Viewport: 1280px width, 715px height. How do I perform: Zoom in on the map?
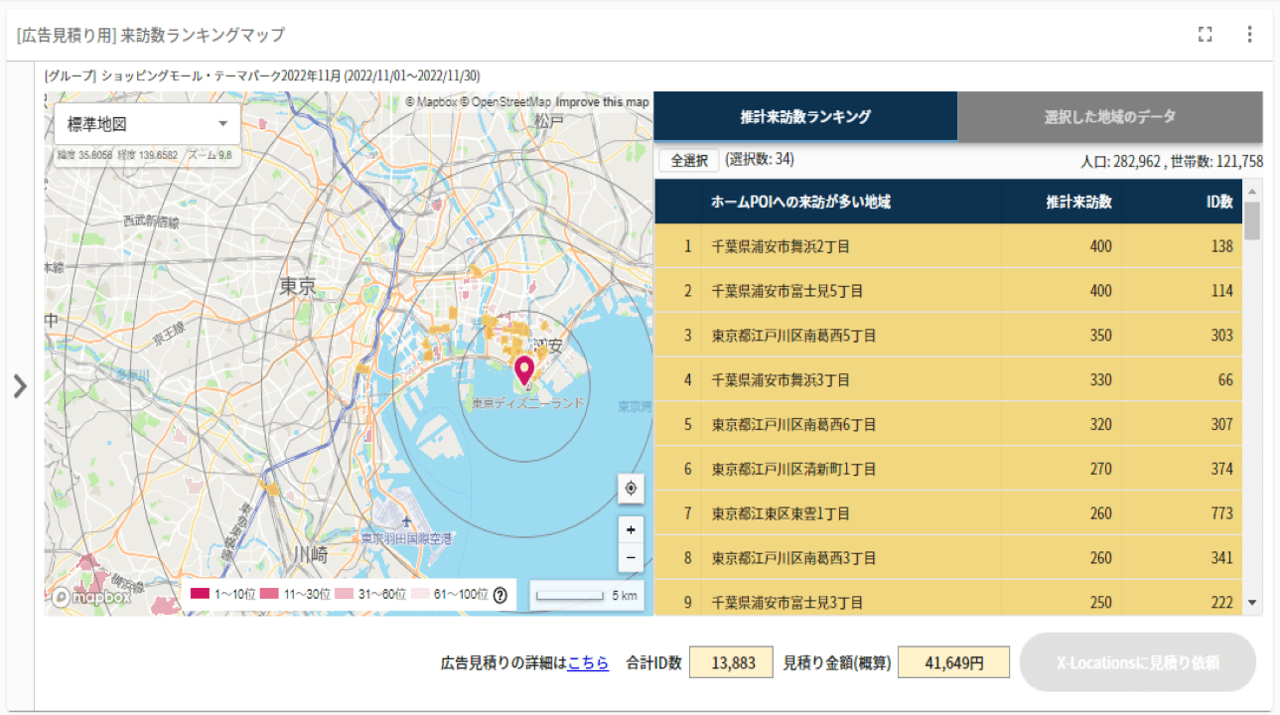click(630, 530)
